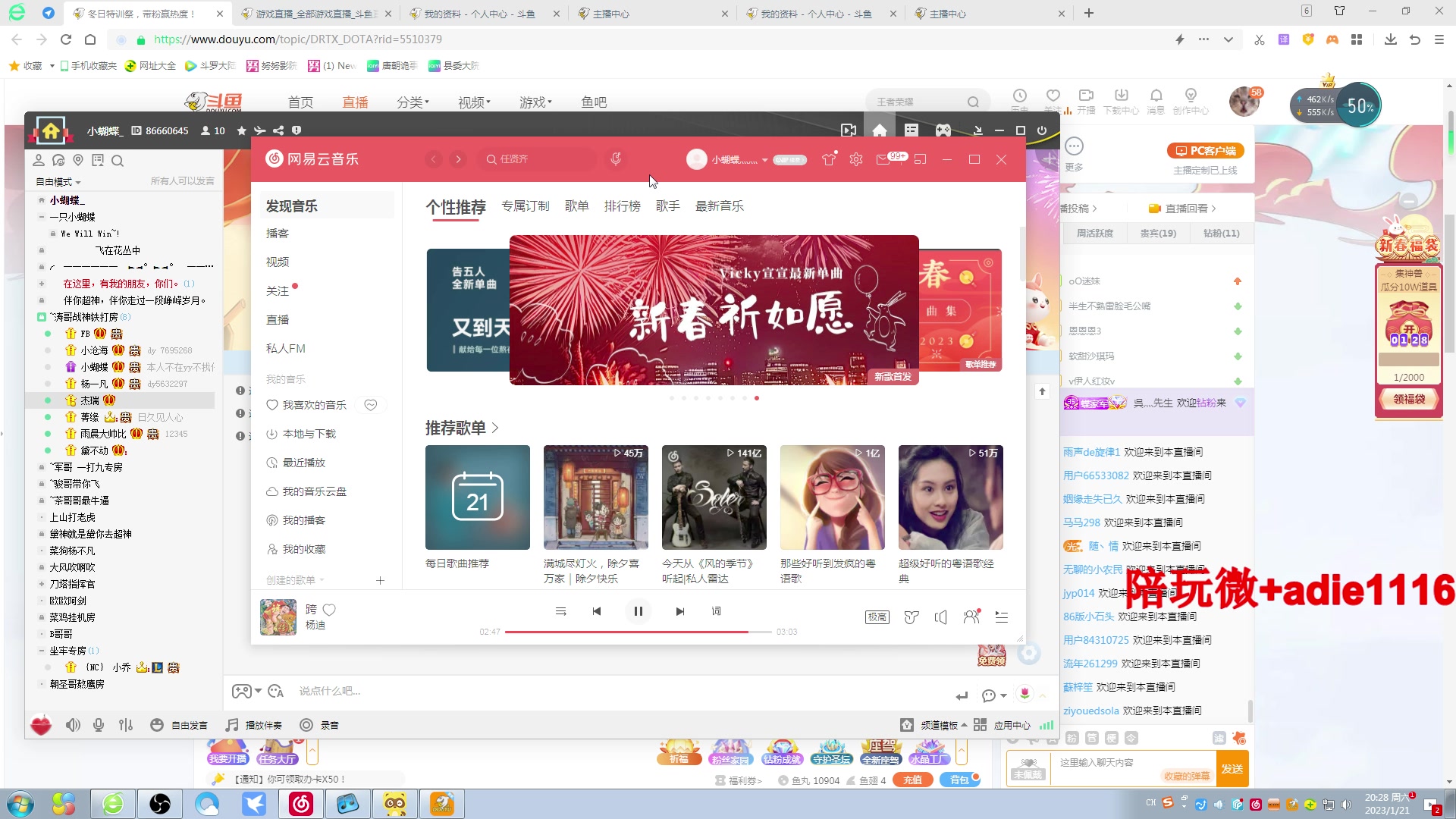Search the YY channel member list
This screenshot has height=819, width=1456.
coord(118,161)
